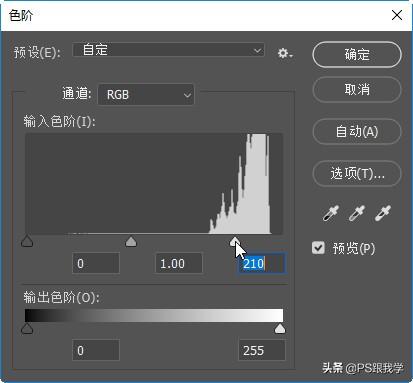Toggle the 预览(P) checkbox
The width and height of the screenshot is (413, 383).
[x=318, y=248]
